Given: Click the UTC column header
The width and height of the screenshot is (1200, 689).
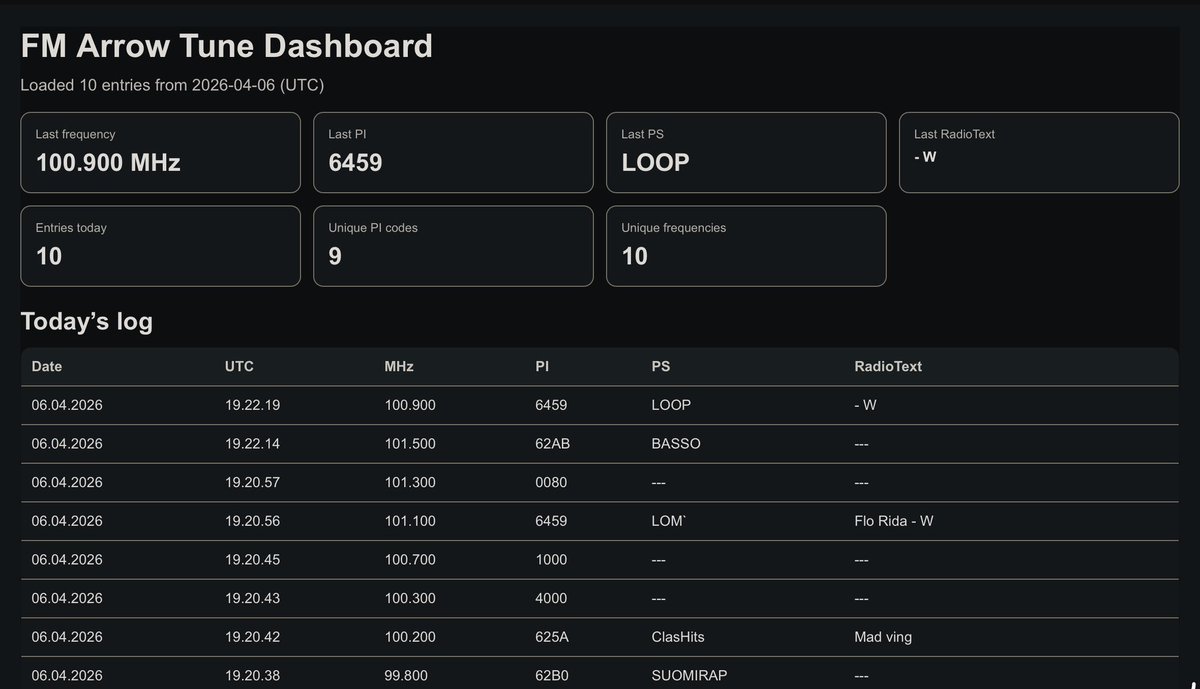Looking at the screenshot, I should tap(239, 366).
